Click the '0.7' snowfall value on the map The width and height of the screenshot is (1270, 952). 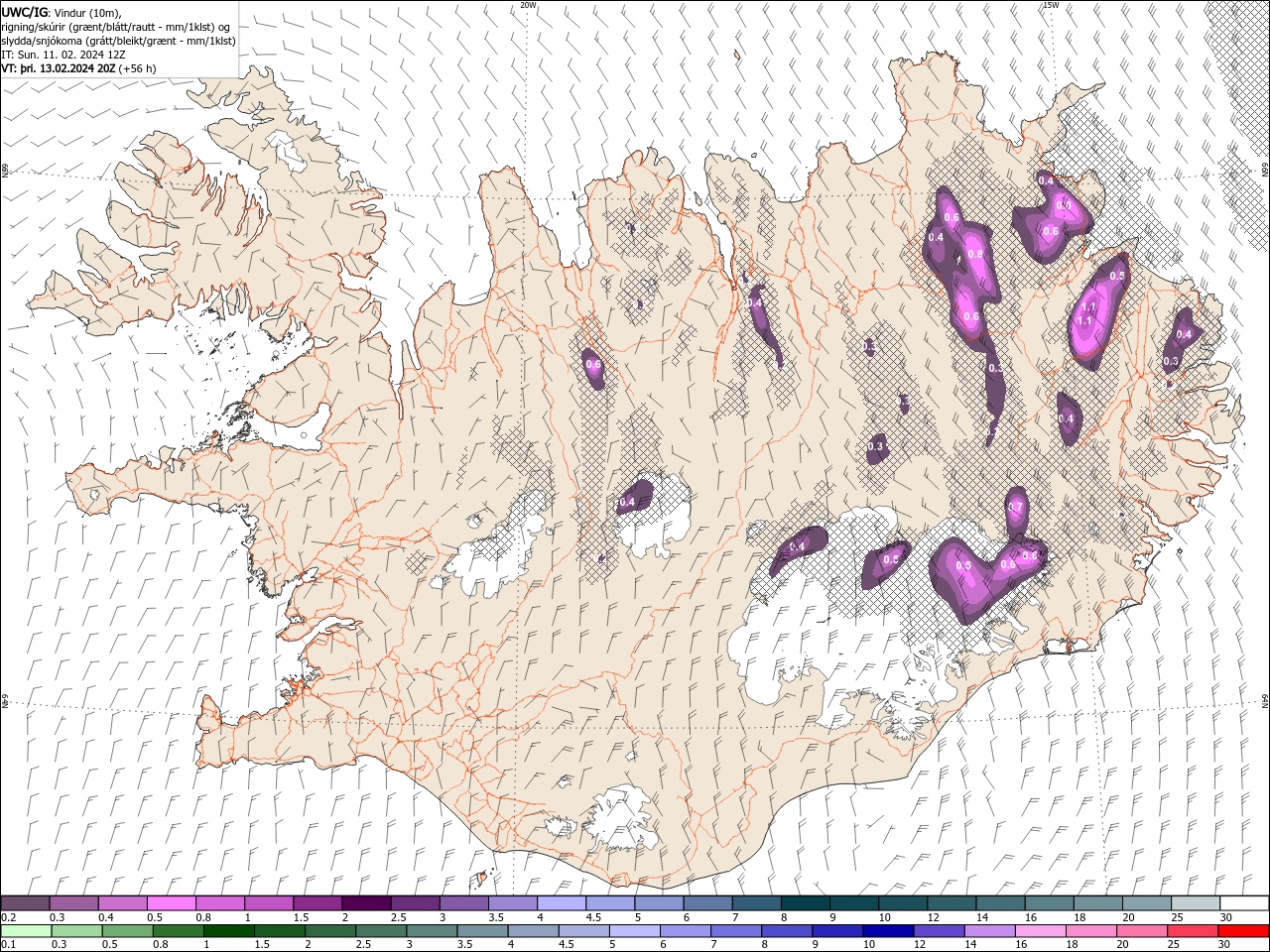coord(1015,507)
